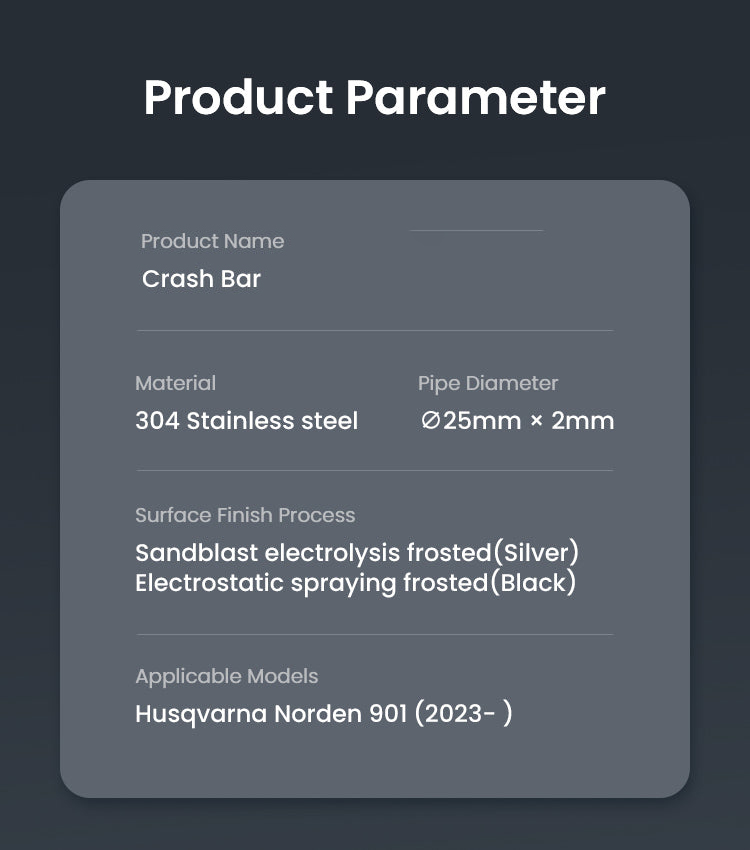Viewport: 750px width, 850px height.
Task: Click the diameter symbol before 25mm
Action: 431,422
